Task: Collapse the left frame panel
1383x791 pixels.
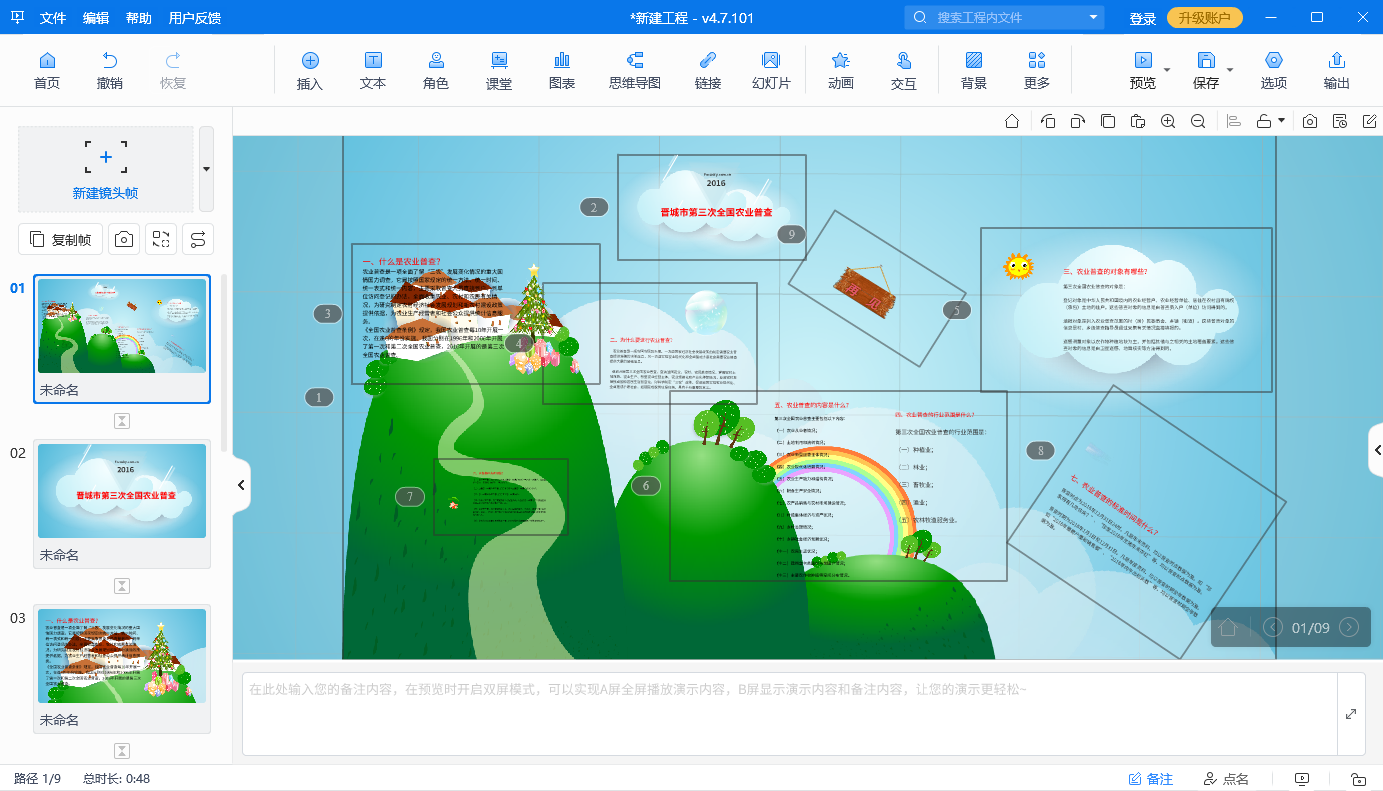Action: 241,485
